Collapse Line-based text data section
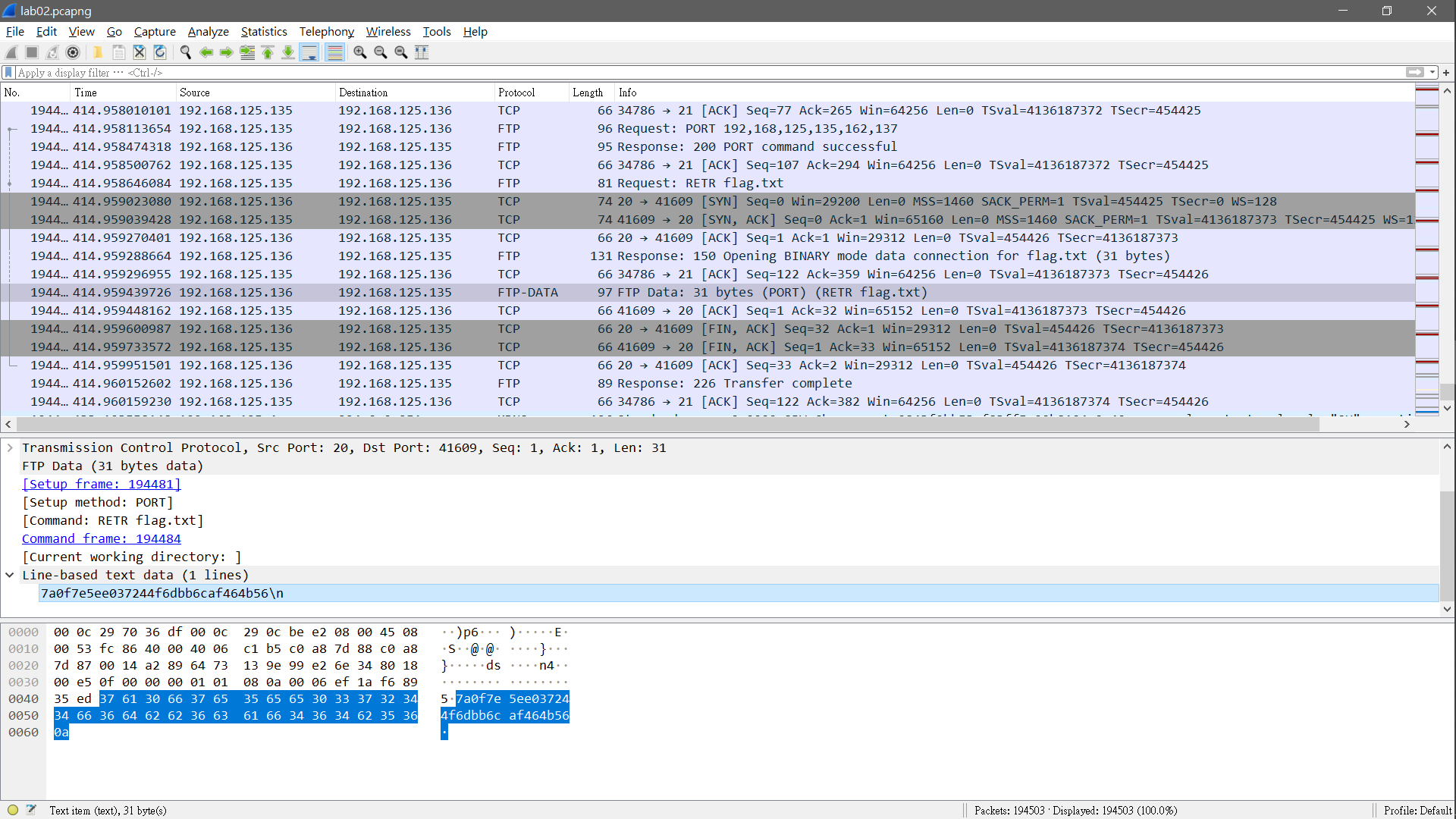Viewport: 1456px width, 819px height. [10, 576]
